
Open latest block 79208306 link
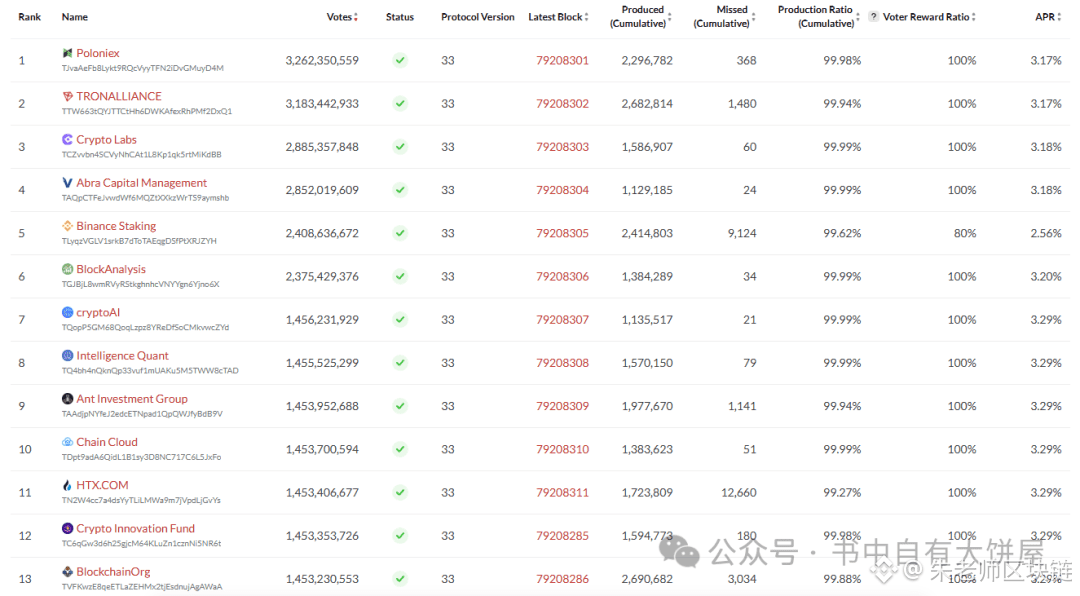click(x=562, y=277)
